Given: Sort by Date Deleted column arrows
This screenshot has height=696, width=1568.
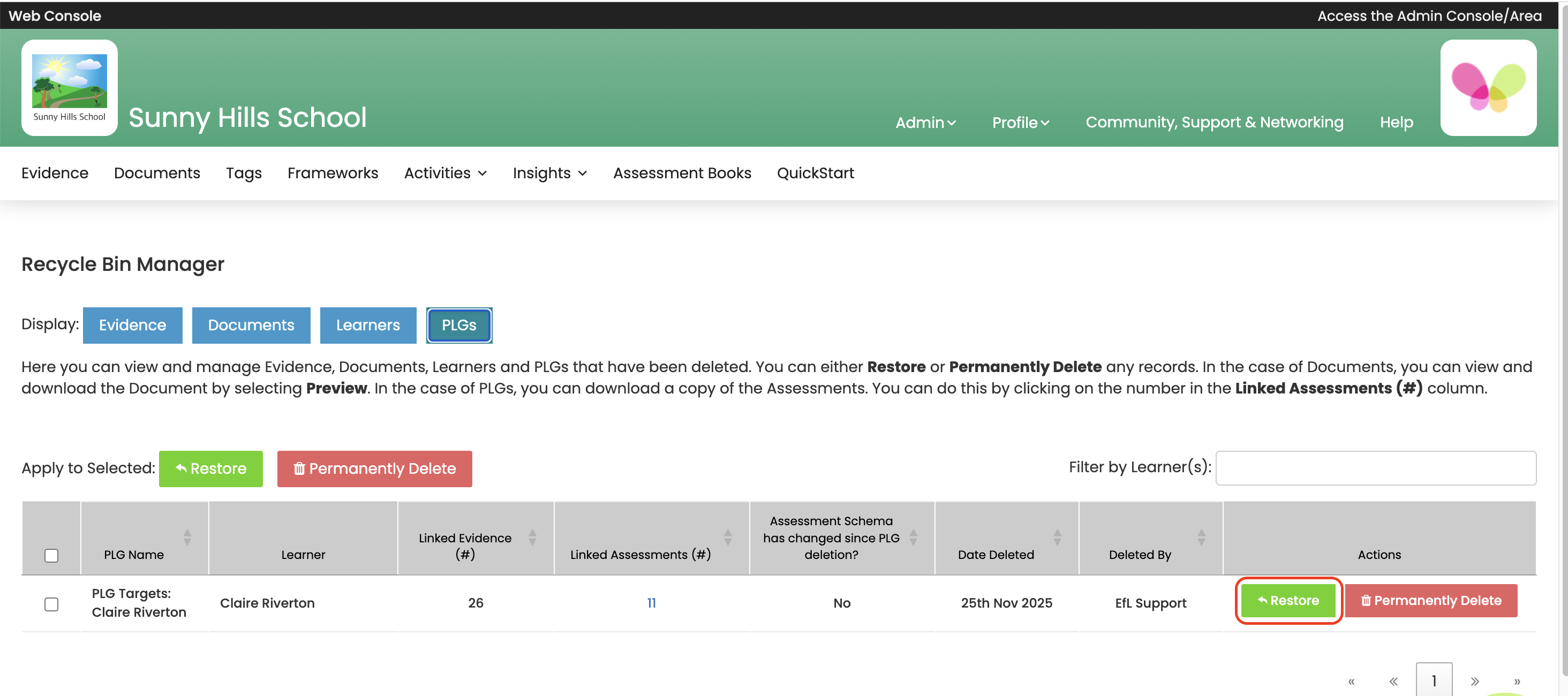Looking at the screenshot, I should point(1057,537).
